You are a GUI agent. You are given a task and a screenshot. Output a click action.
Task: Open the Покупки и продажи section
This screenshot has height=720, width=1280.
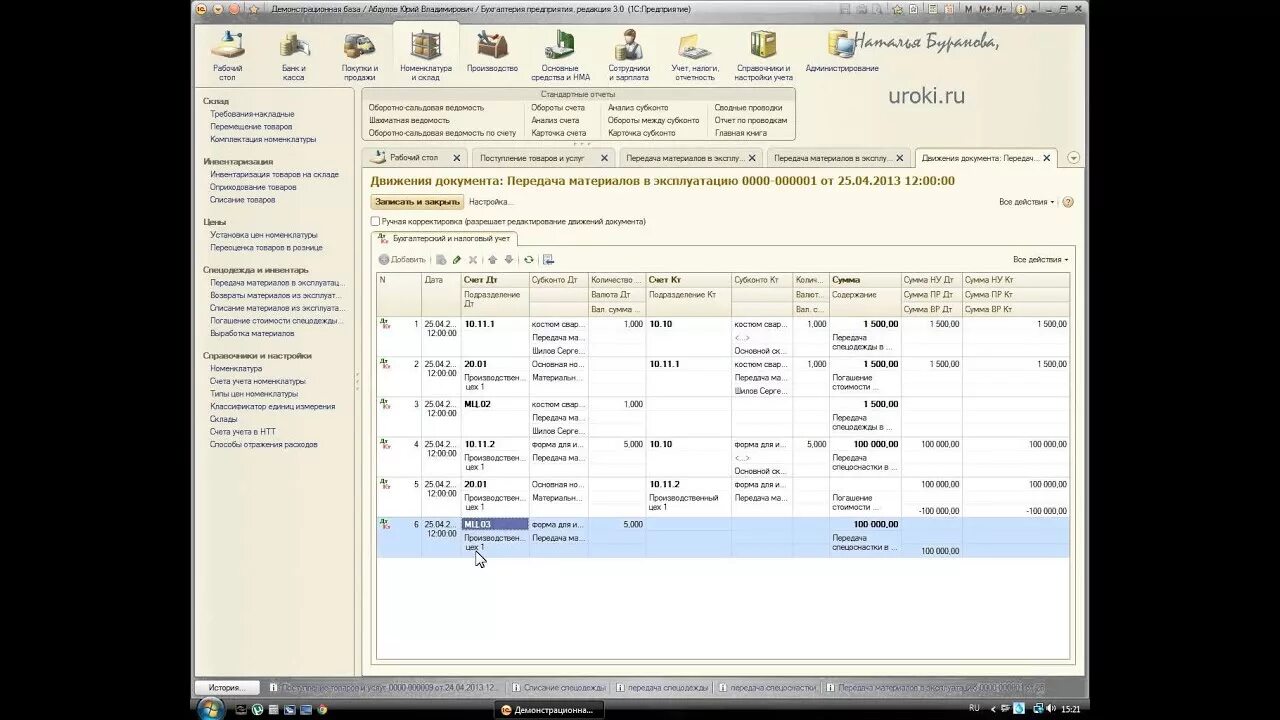pos(359,56)
